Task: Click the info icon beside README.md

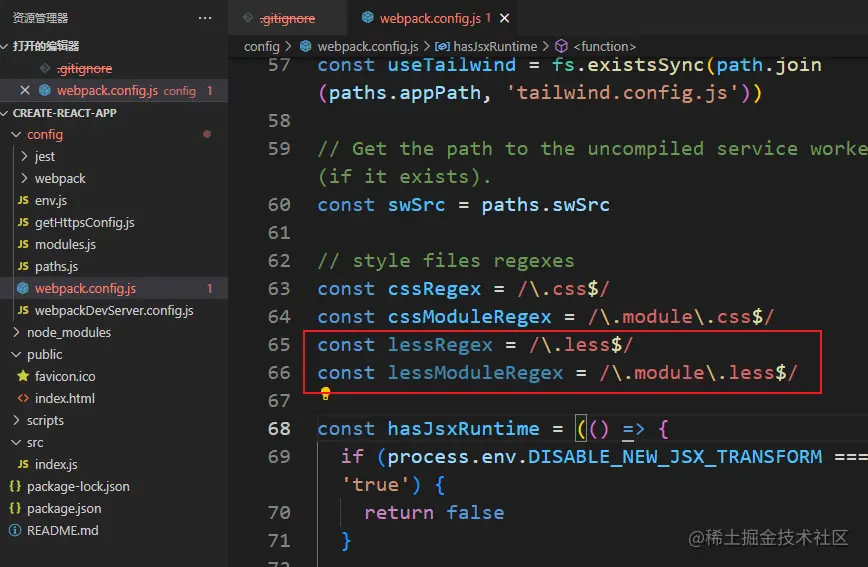Action: tap(15, 530)
